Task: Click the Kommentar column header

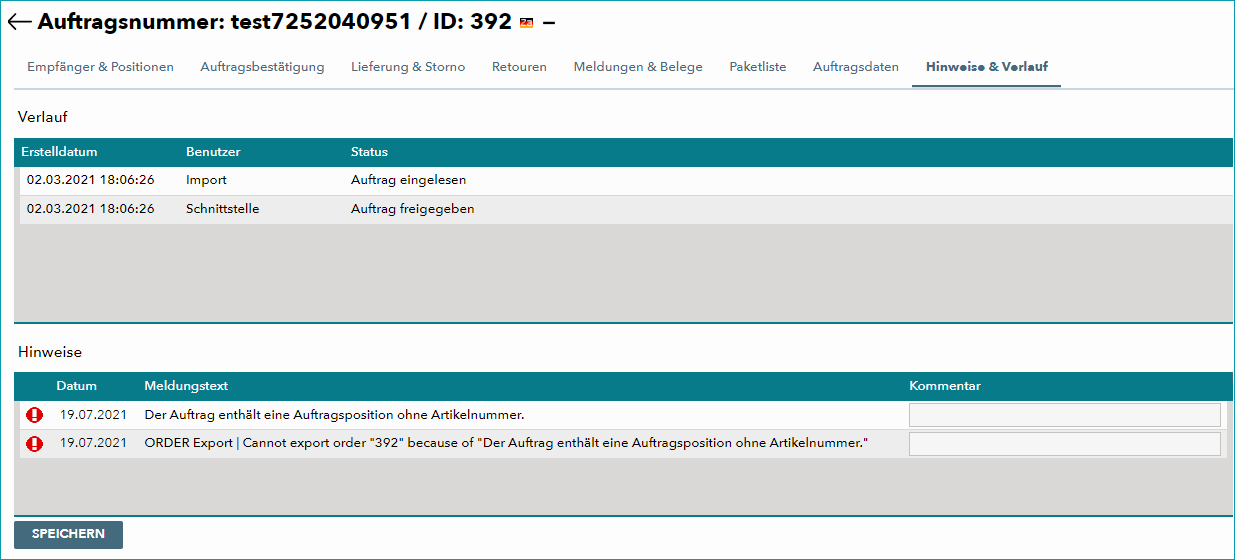Action: pyautogui.click(x=945, y=386)
